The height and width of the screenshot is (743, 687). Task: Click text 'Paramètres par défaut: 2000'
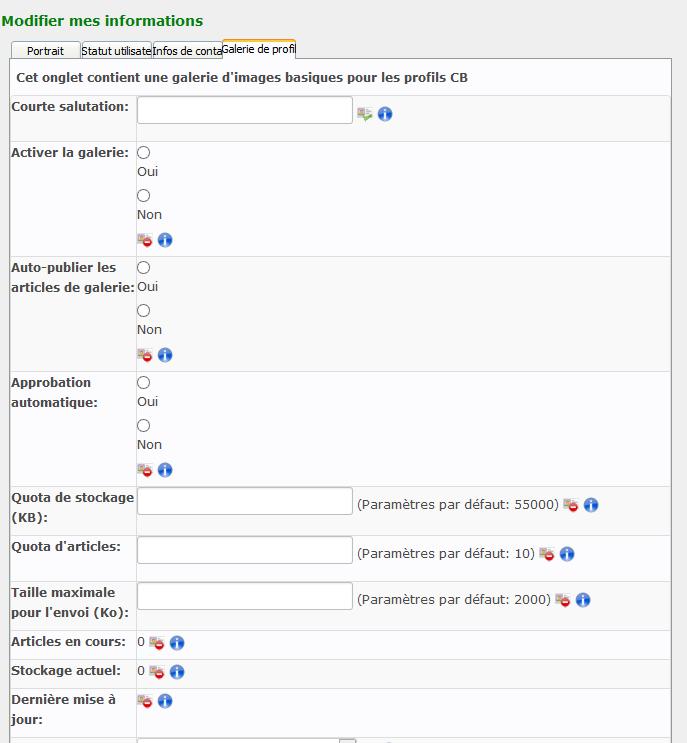coord(454,599)
